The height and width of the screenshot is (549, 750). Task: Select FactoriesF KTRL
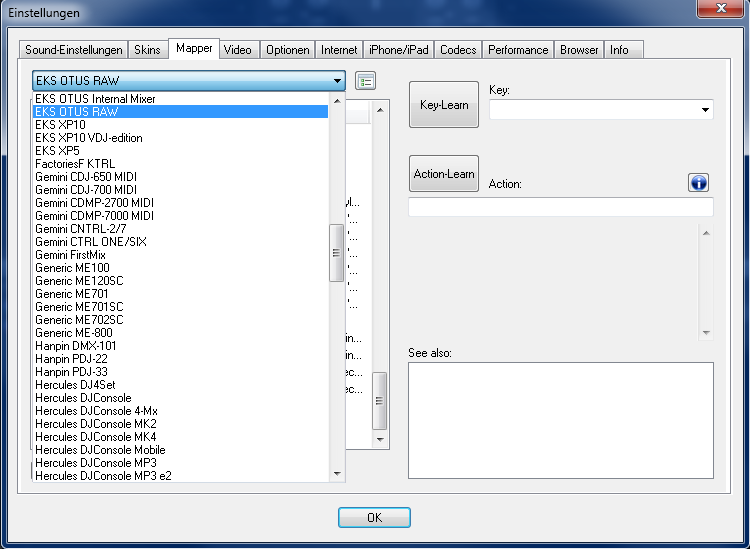(181, 164)
